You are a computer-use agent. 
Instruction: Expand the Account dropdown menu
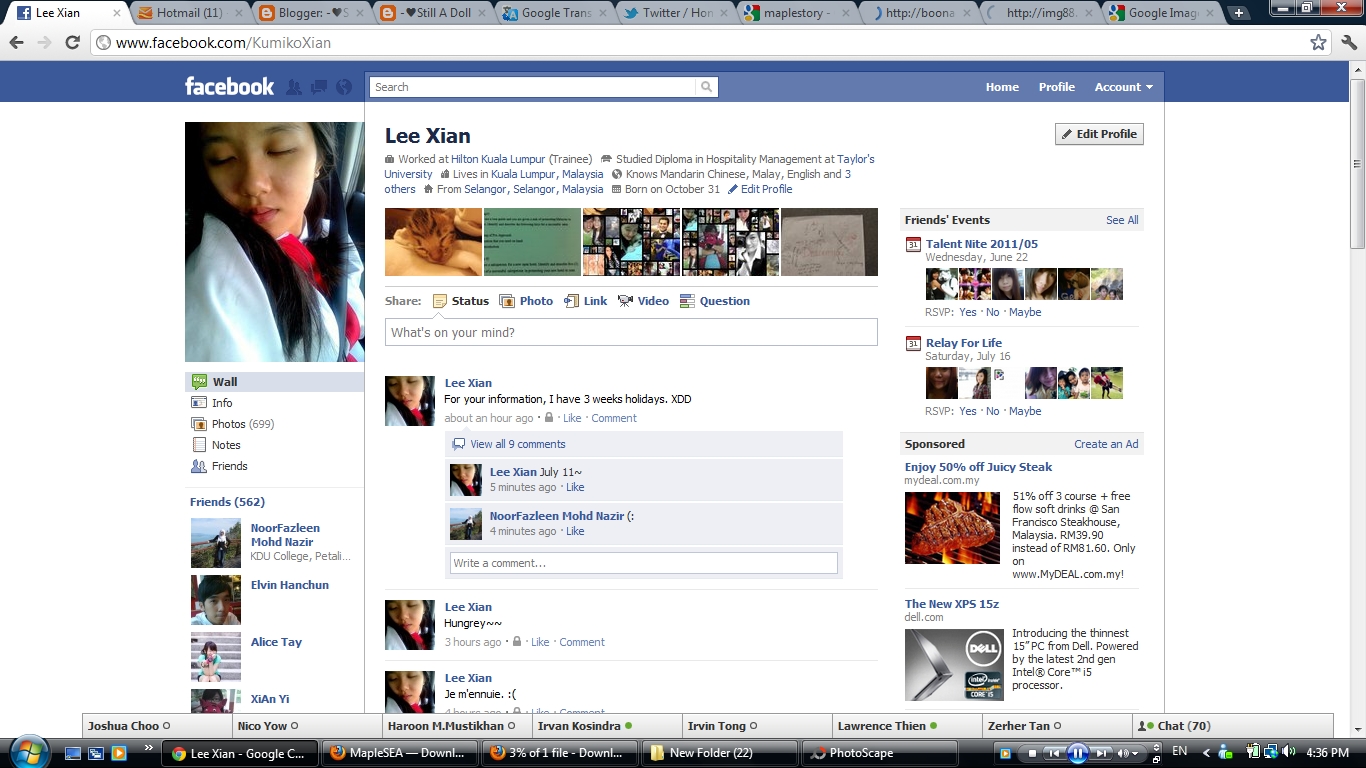1123,87
